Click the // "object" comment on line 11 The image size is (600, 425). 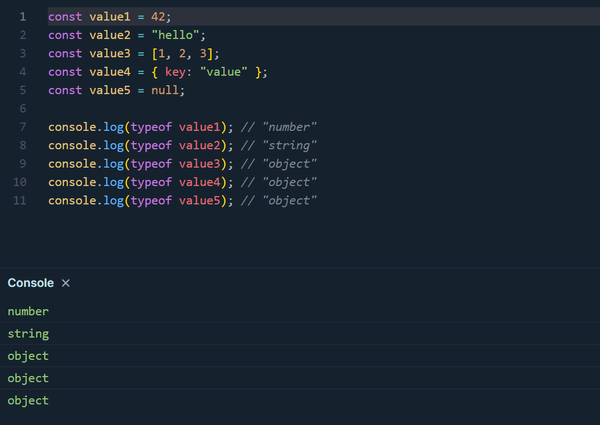point(279,200)
